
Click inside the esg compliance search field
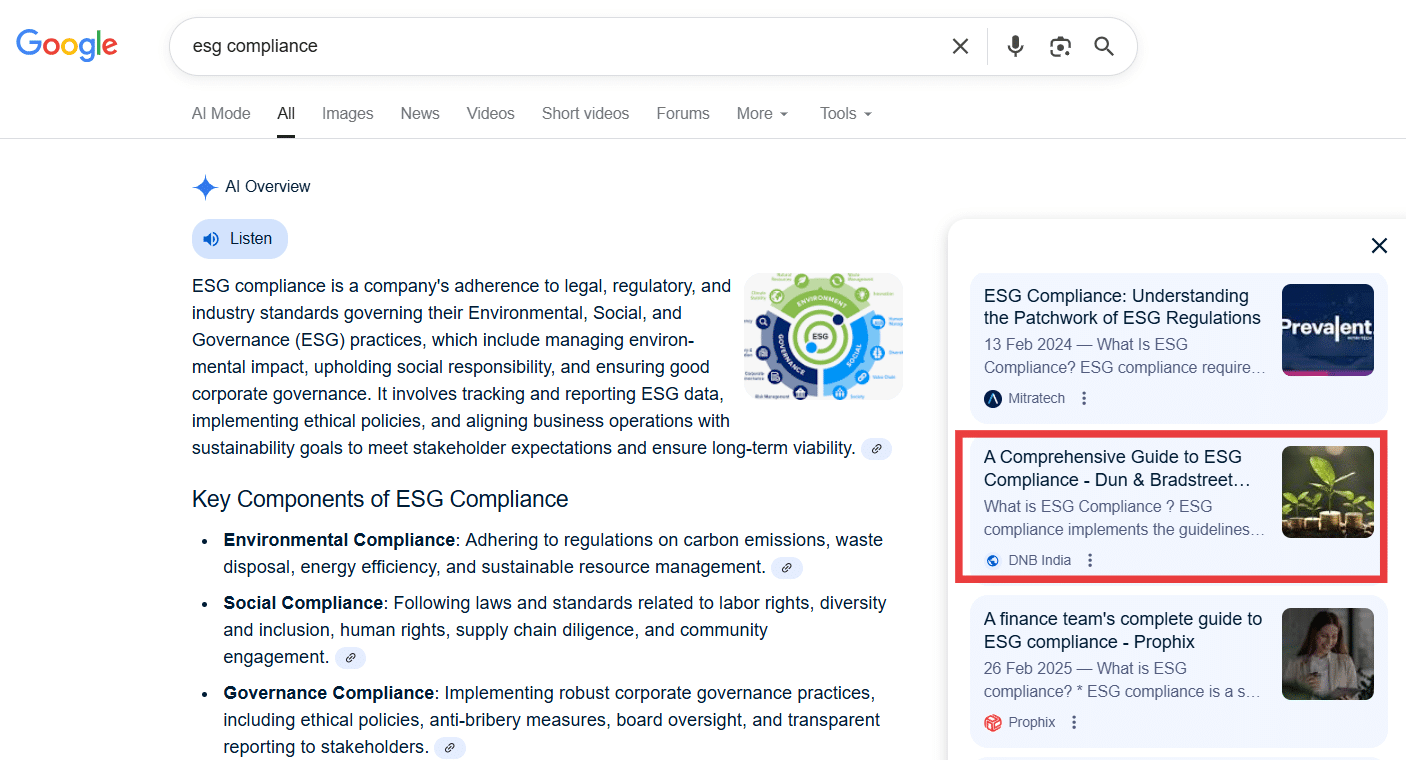[560, 46]
